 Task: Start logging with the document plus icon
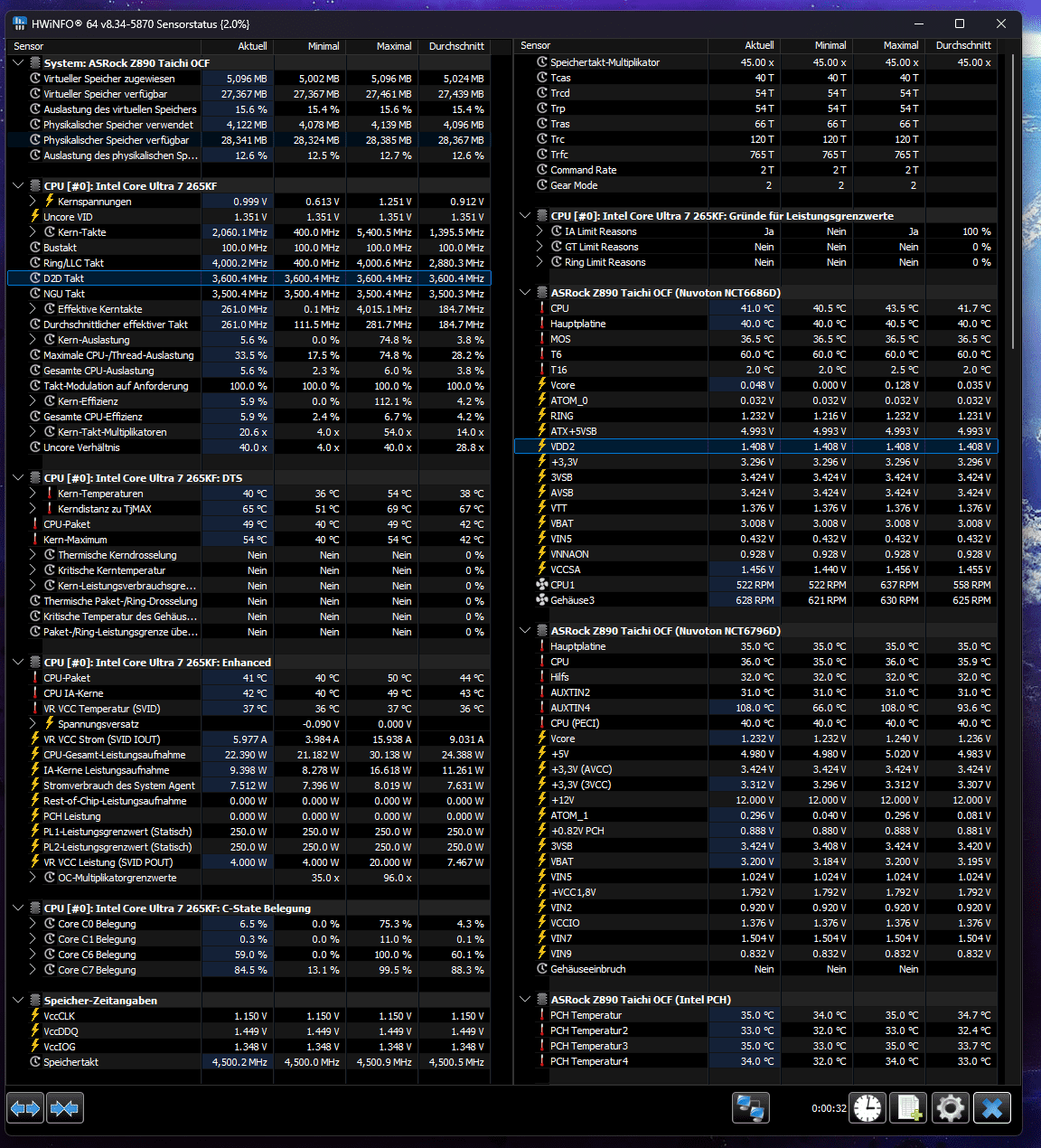909,1107
